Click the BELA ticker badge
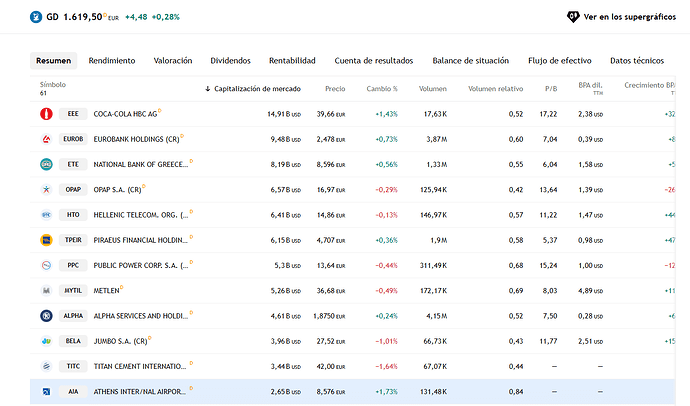690x406 pixels. click(73, 341)
